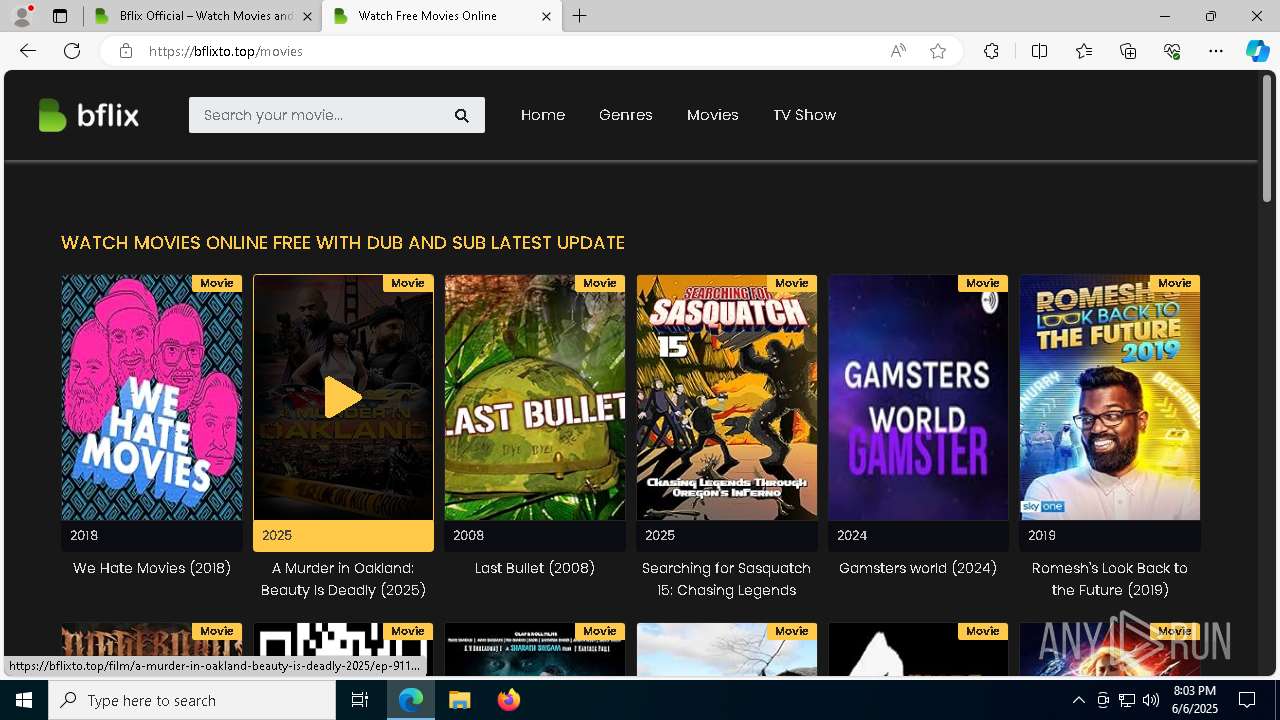Open A Murder in Oakland title link
The image size is (1280, 720).
point(343,579)
